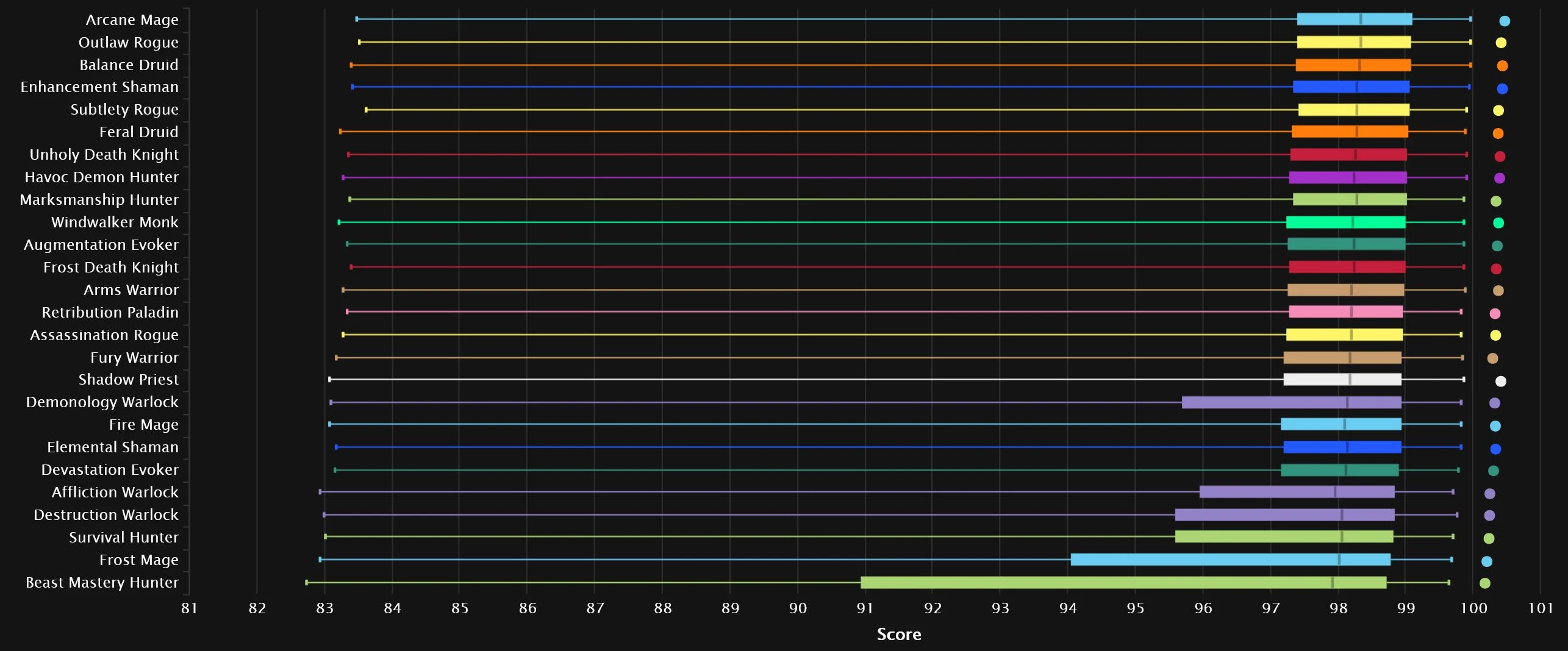This screenshot has width=1568, height=651.
Task: Click the Augmentation Evoker label
Action: [x=101, y=245]
